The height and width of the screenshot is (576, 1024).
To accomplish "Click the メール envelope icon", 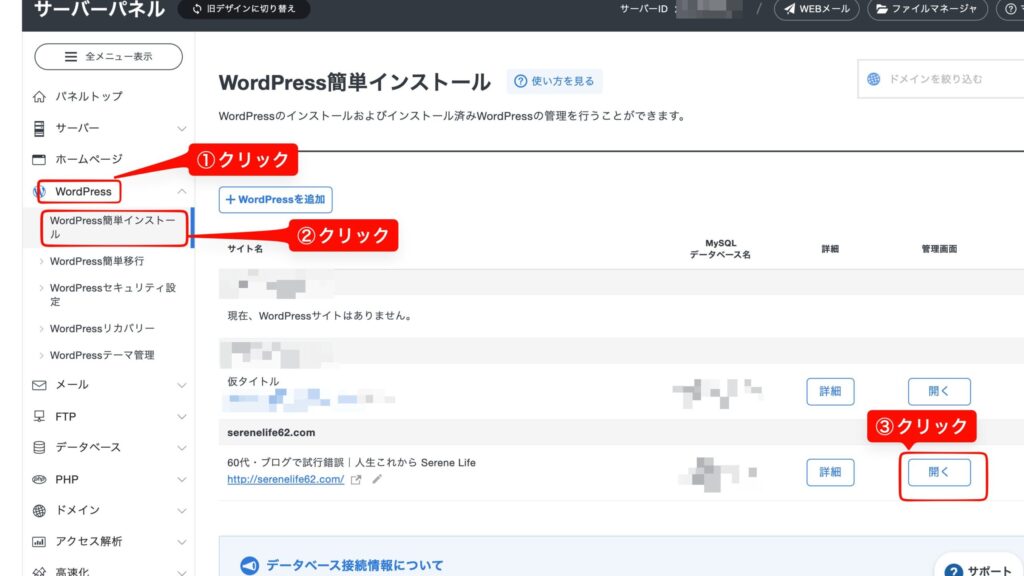I will click(x=39, y=385).
